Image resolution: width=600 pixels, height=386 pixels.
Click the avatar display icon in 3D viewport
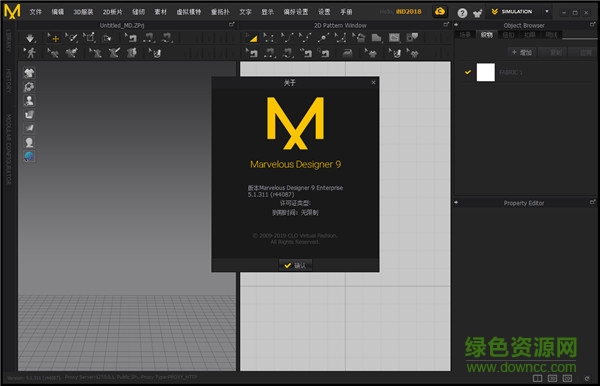[29, 101]
